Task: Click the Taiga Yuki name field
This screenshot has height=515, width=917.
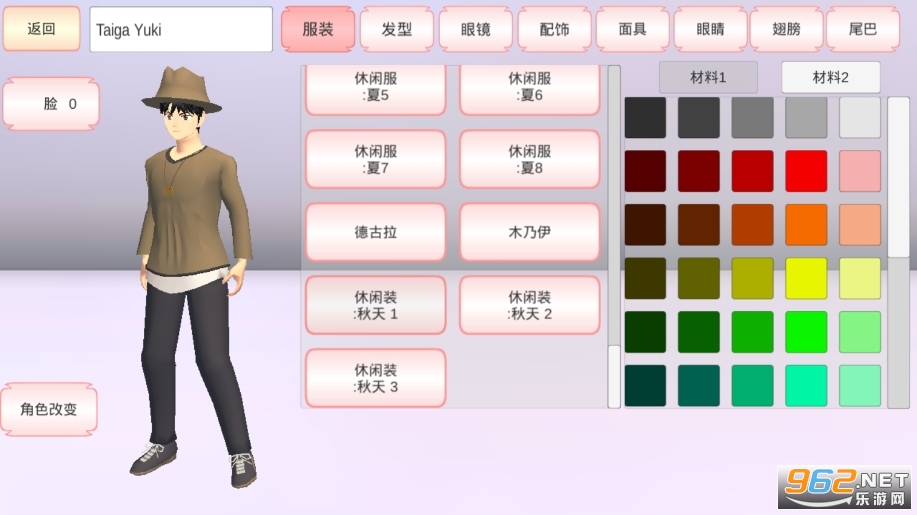Action: tap(181, 30)
